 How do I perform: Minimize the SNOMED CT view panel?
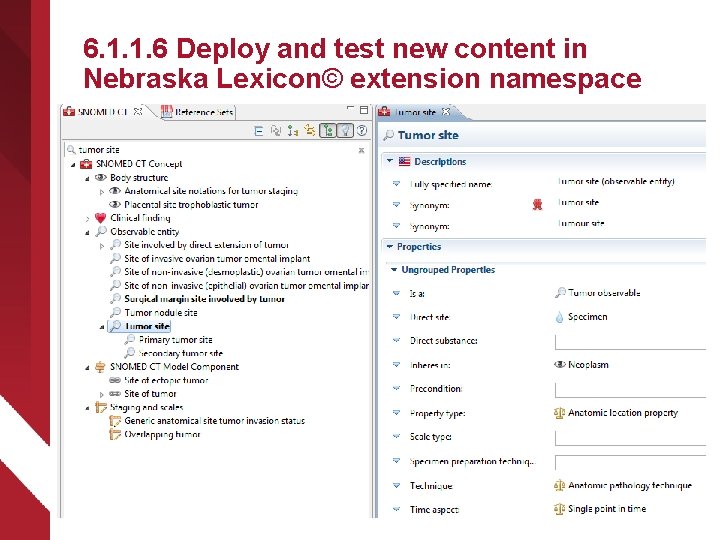[350, 108]
